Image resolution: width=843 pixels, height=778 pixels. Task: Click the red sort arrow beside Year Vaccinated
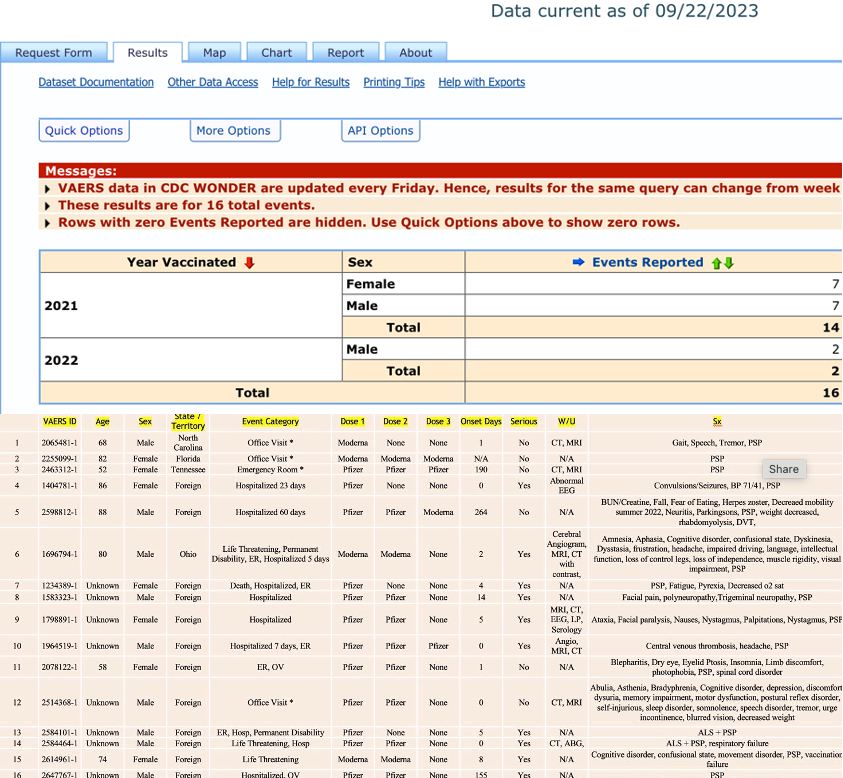tap(249, 263)
